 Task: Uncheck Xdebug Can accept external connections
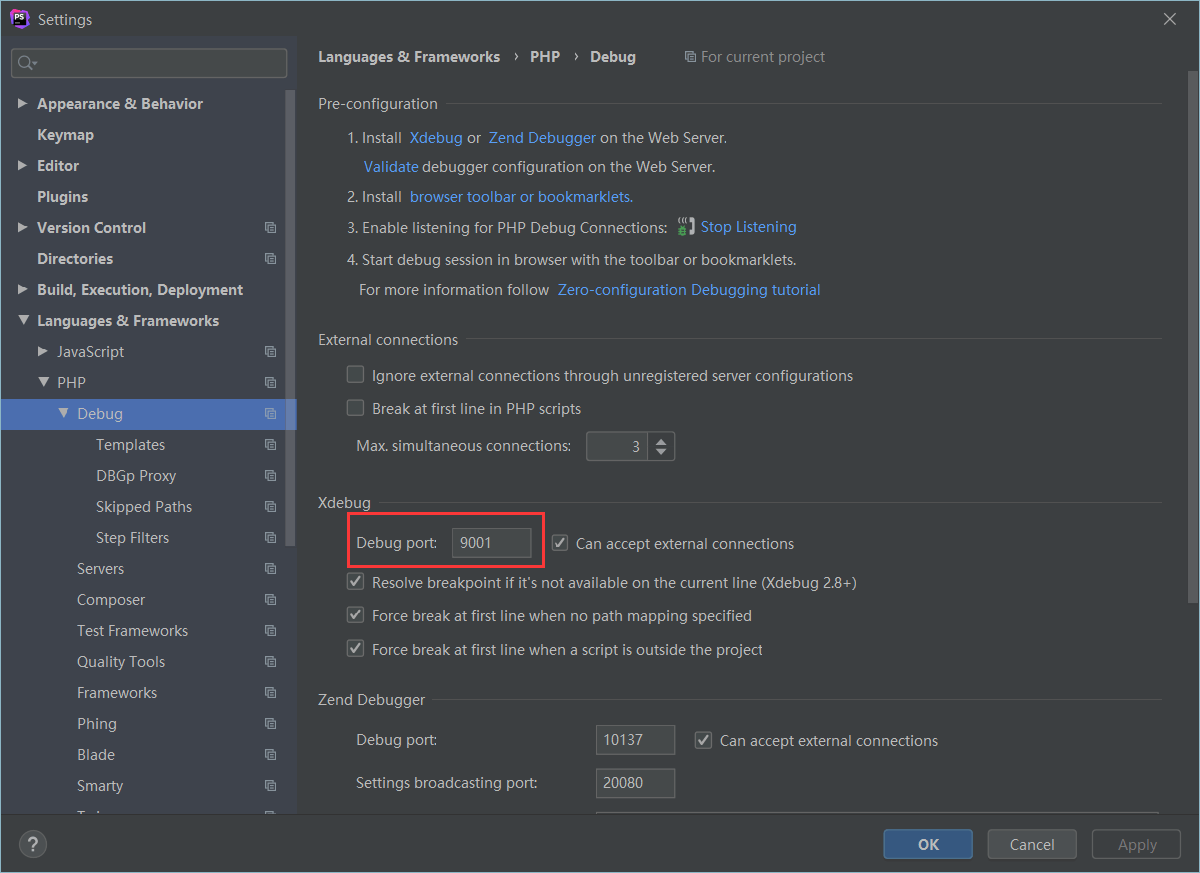pos(560,544)
